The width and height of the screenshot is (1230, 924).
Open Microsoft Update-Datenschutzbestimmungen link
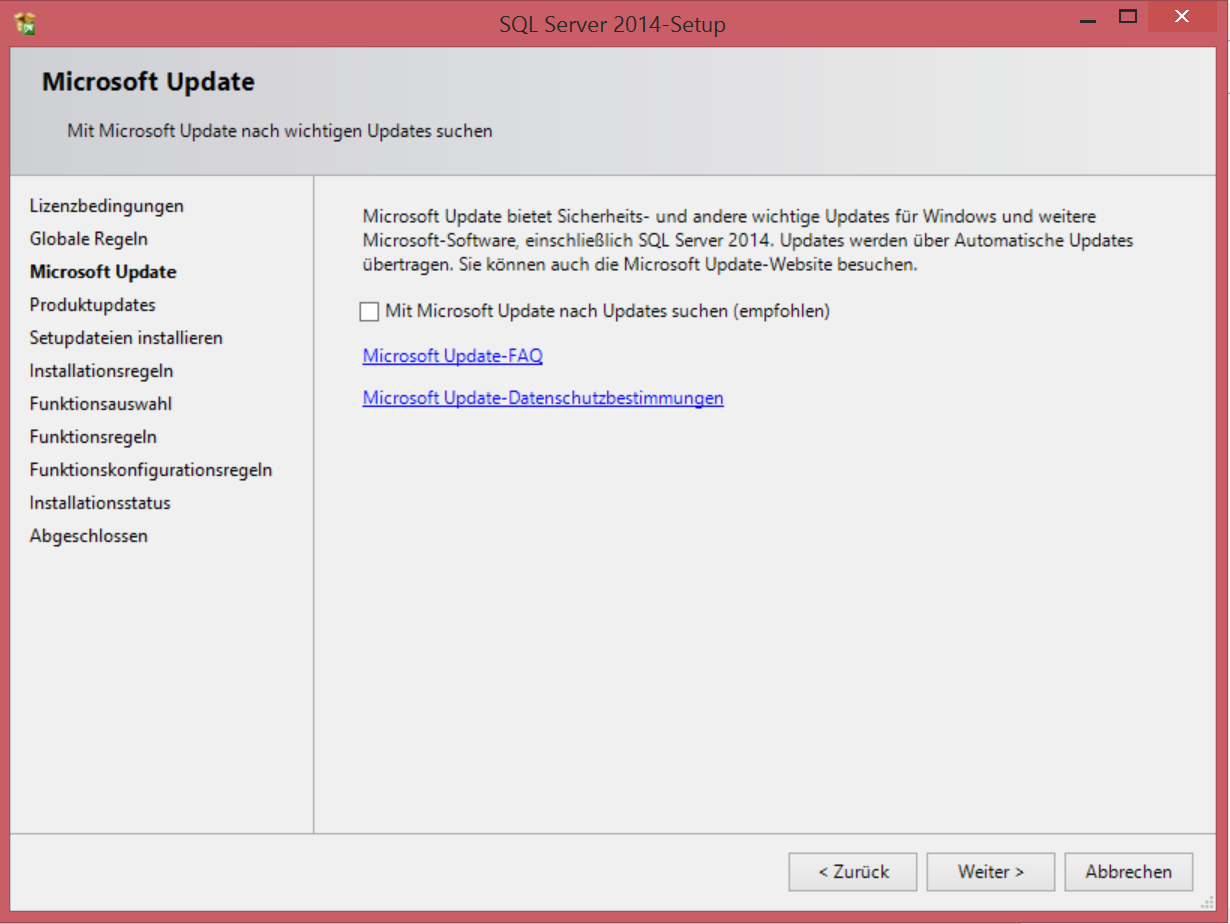click(542, 398)
